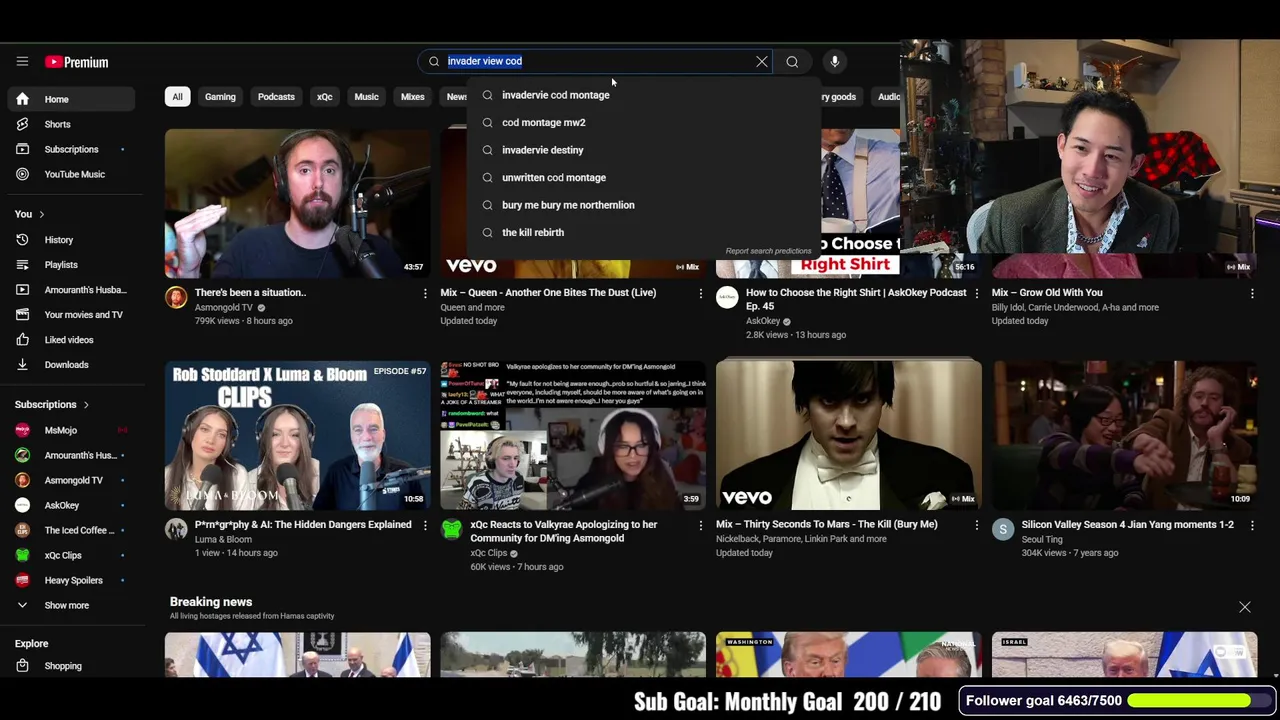
Task: Open 'Silicon Valley Season 4 Jian Yang' title
Action: click(x=1127, y=524)
